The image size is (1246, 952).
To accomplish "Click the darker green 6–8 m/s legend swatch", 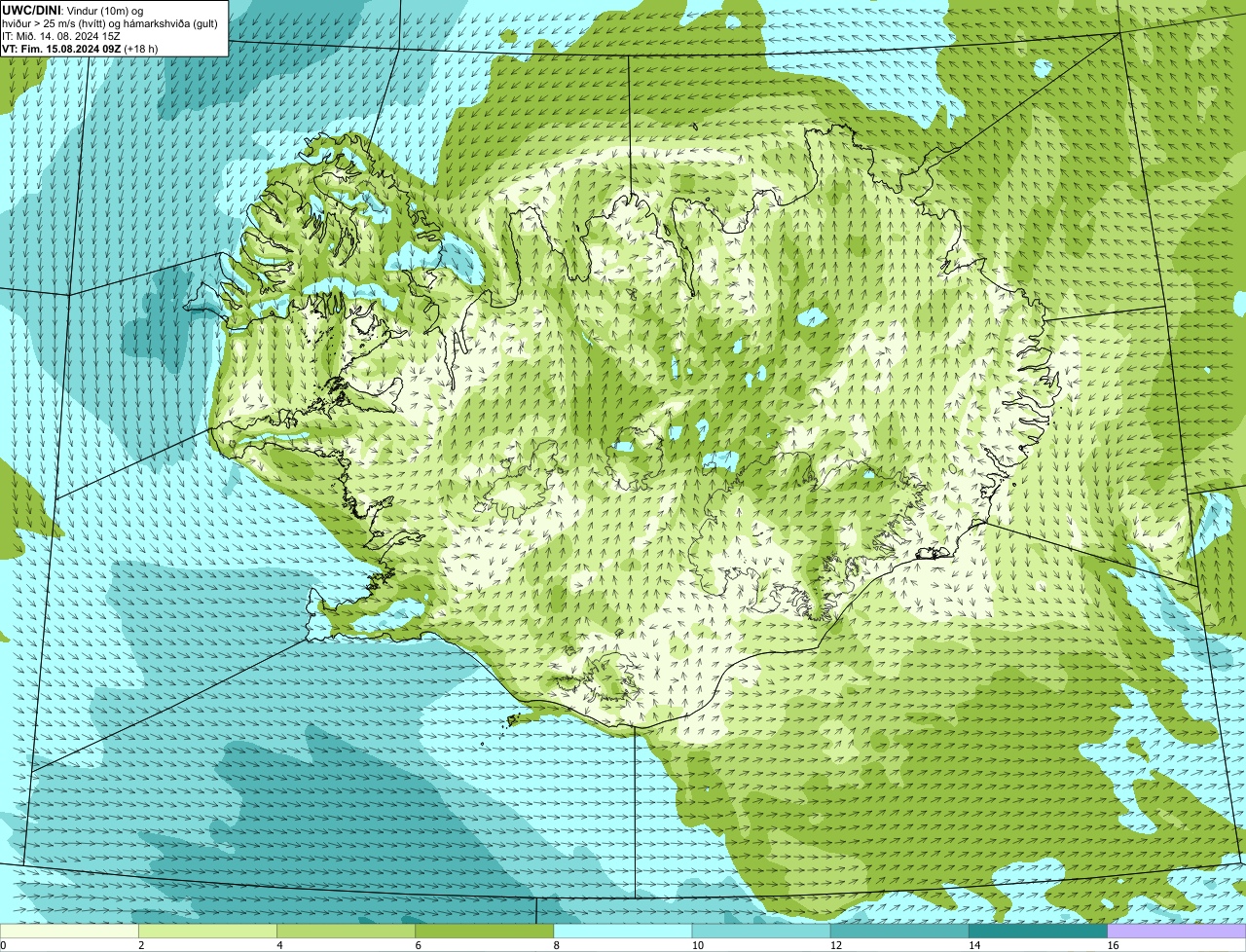I will point(484,931).
